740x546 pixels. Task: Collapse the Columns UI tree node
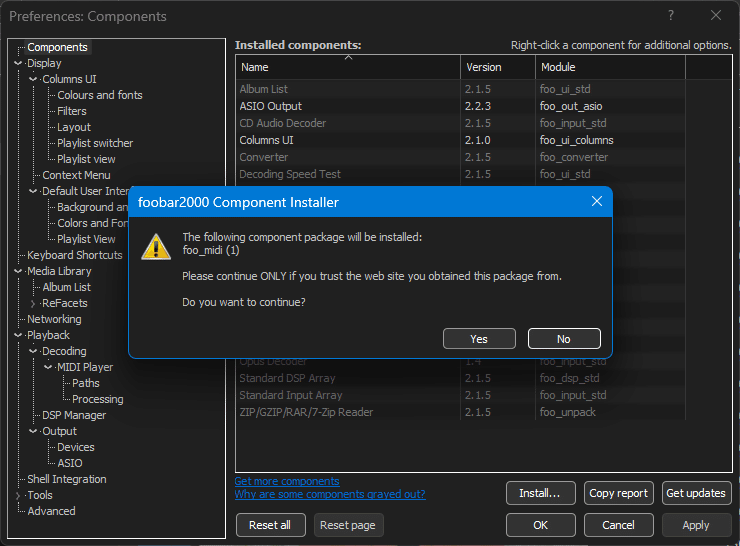pos(33,79)
